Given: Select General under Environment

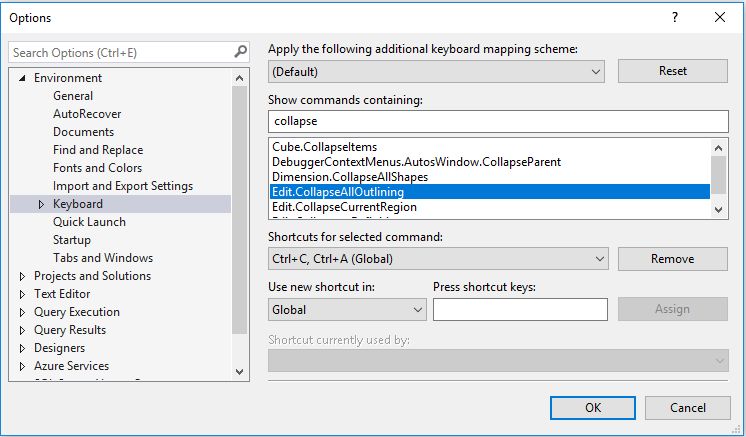Looking at the screenshot, I should 73,96.
